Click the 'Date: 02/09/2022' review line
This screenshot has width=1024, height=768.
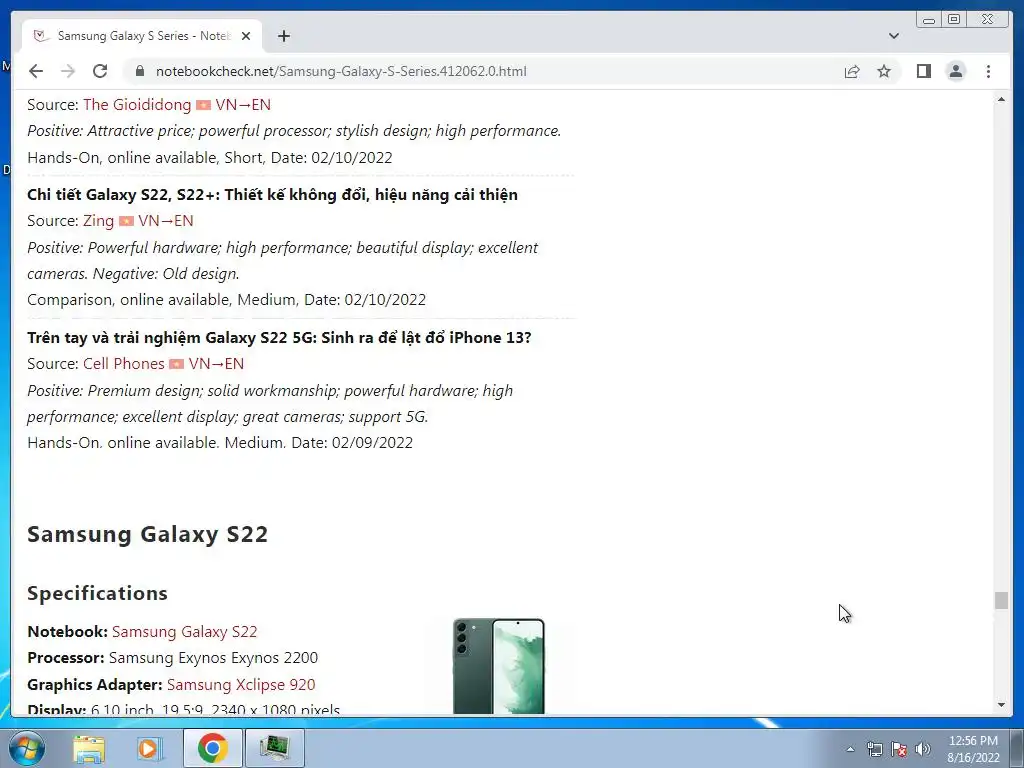click(220, 443)
